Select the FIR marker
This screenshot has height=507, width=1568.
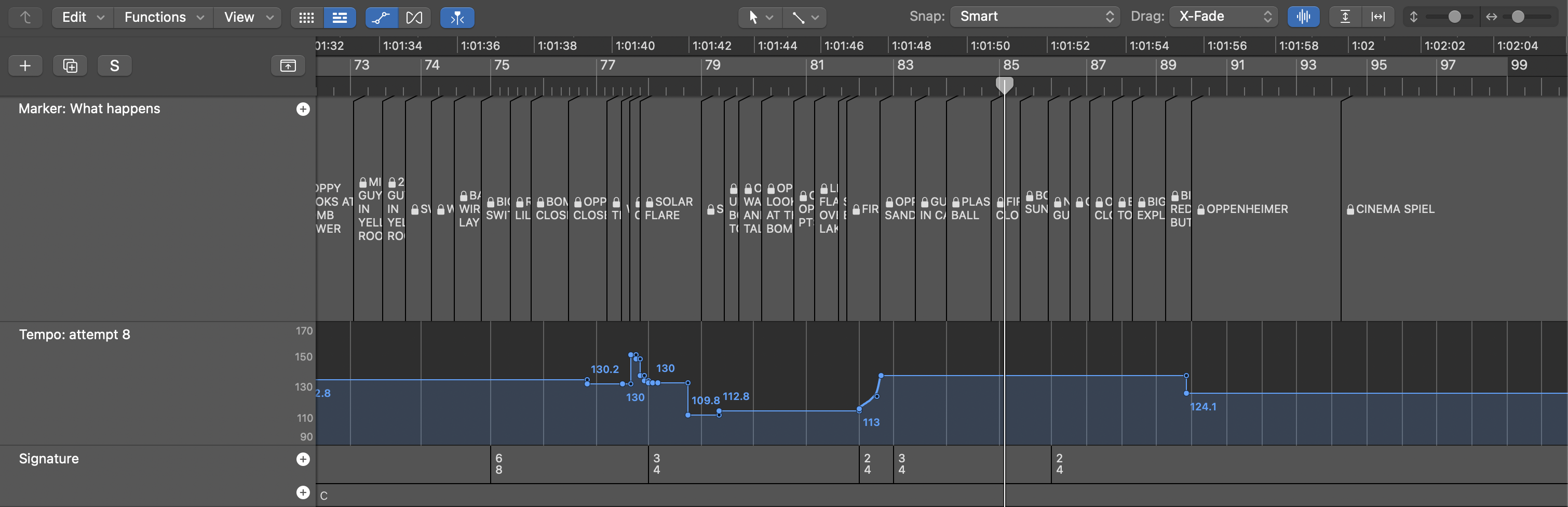(x=866, y=209)
